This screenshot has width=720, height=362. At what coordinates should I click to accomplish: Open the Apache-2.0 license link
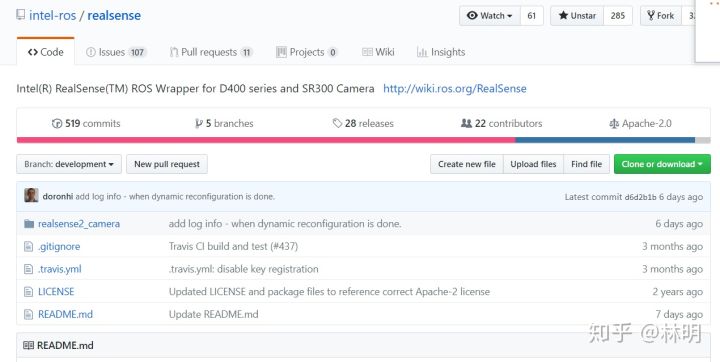(640, 123)
